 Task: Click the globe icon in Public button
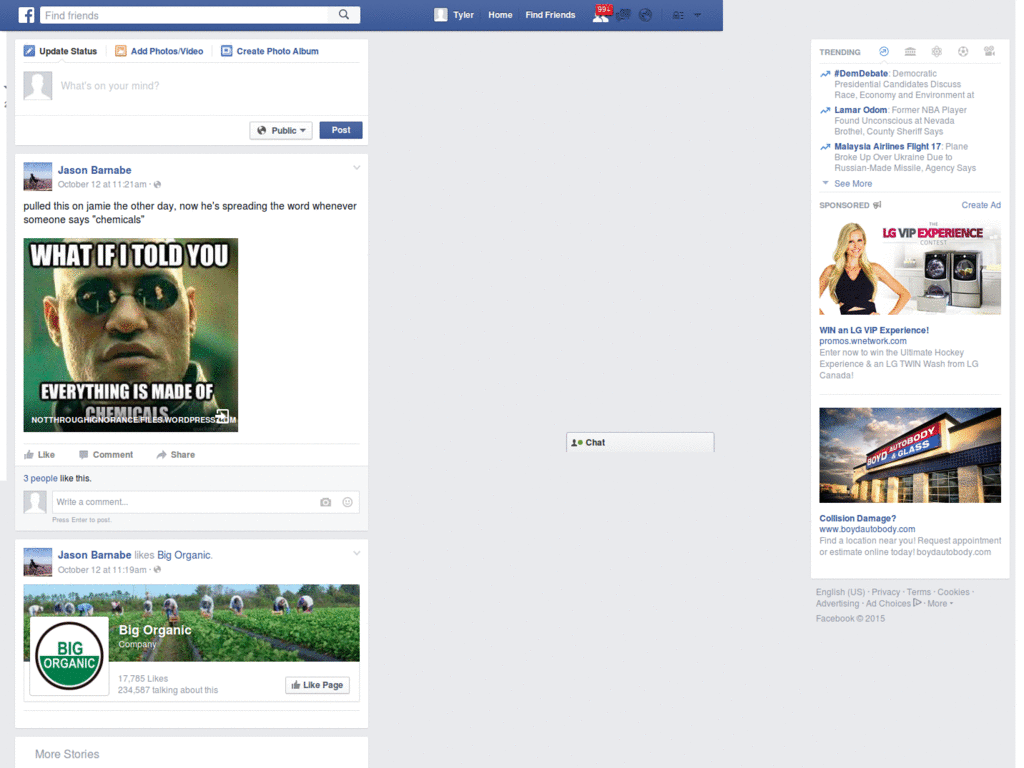(262, 131)
